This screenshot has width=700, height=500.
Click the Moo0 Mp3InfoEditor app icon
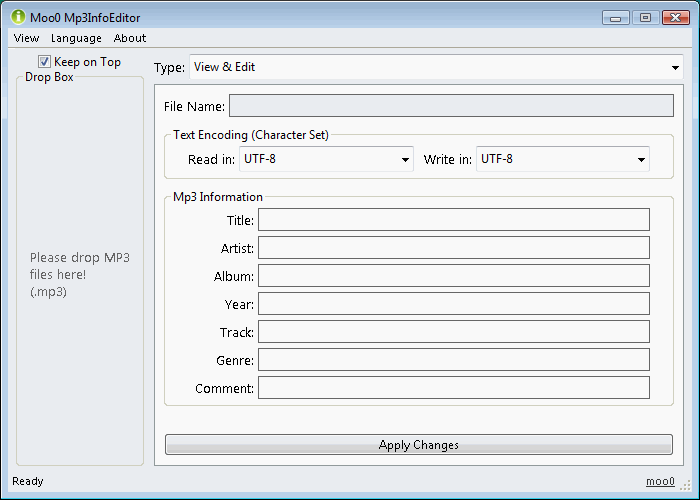(18, 17)
